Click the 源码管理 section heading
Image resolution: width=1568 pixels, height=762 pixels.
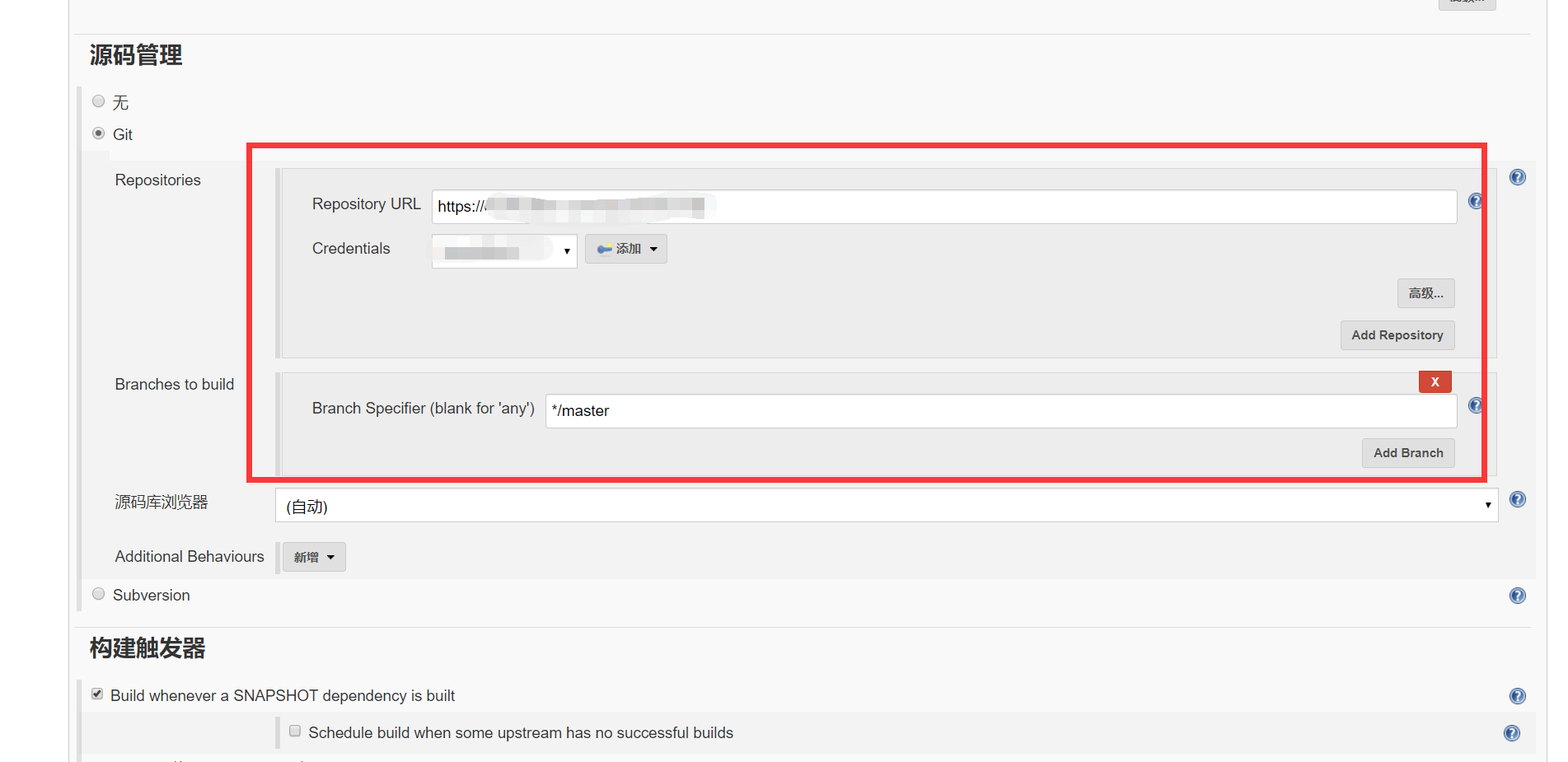(x=136, y=55)
